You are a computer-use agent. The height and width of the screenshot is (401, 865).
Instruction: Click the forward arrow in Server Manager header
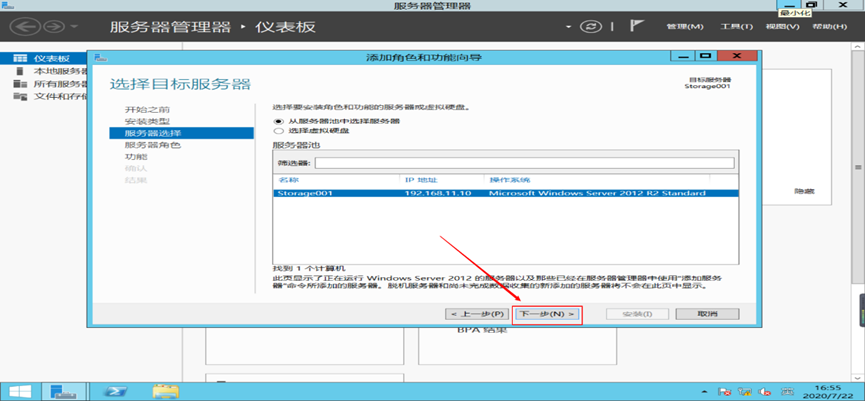55,26
